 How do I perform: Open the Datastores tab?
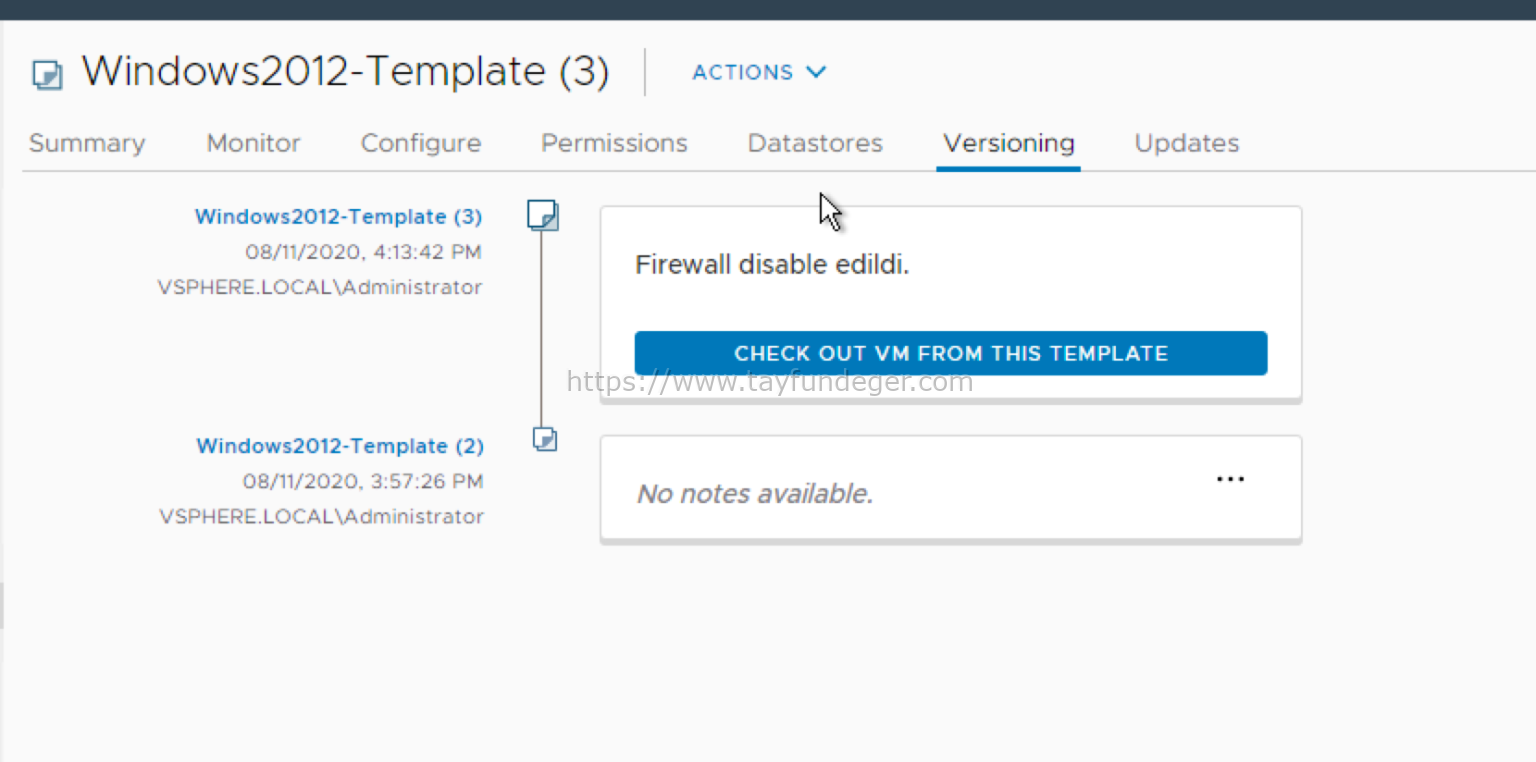pyautogui.click(x=814, y=143)
